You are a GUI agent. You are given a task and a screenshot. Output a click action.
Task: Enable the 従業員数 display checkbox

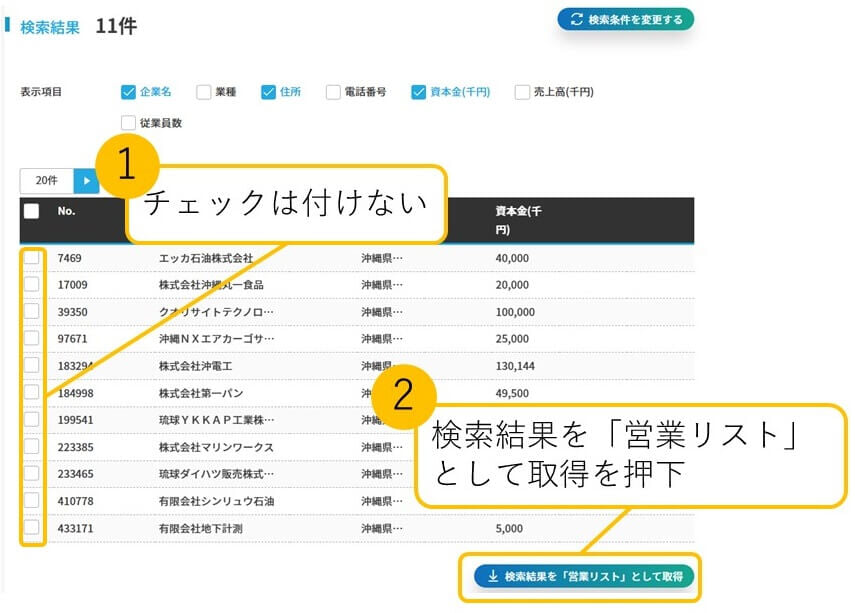(128, 123)
